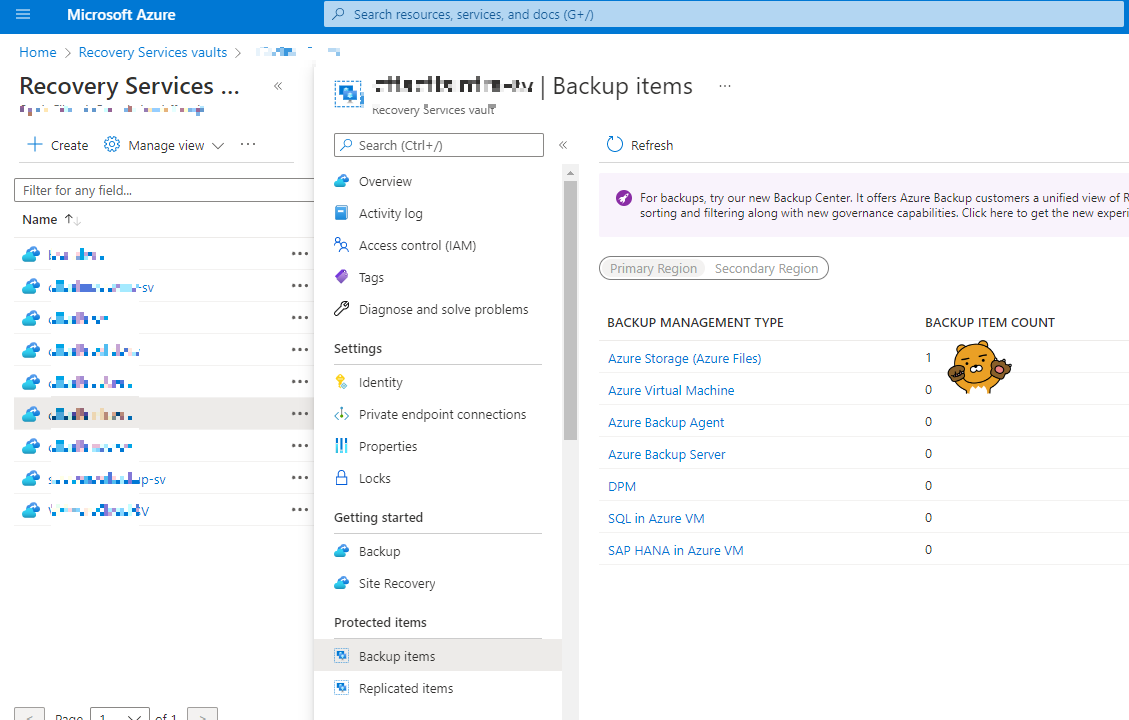The width and height of the screenshot is (1129, 720).
Task: Open context menu of the vault ending in p-sv
Action: [300, 478]
